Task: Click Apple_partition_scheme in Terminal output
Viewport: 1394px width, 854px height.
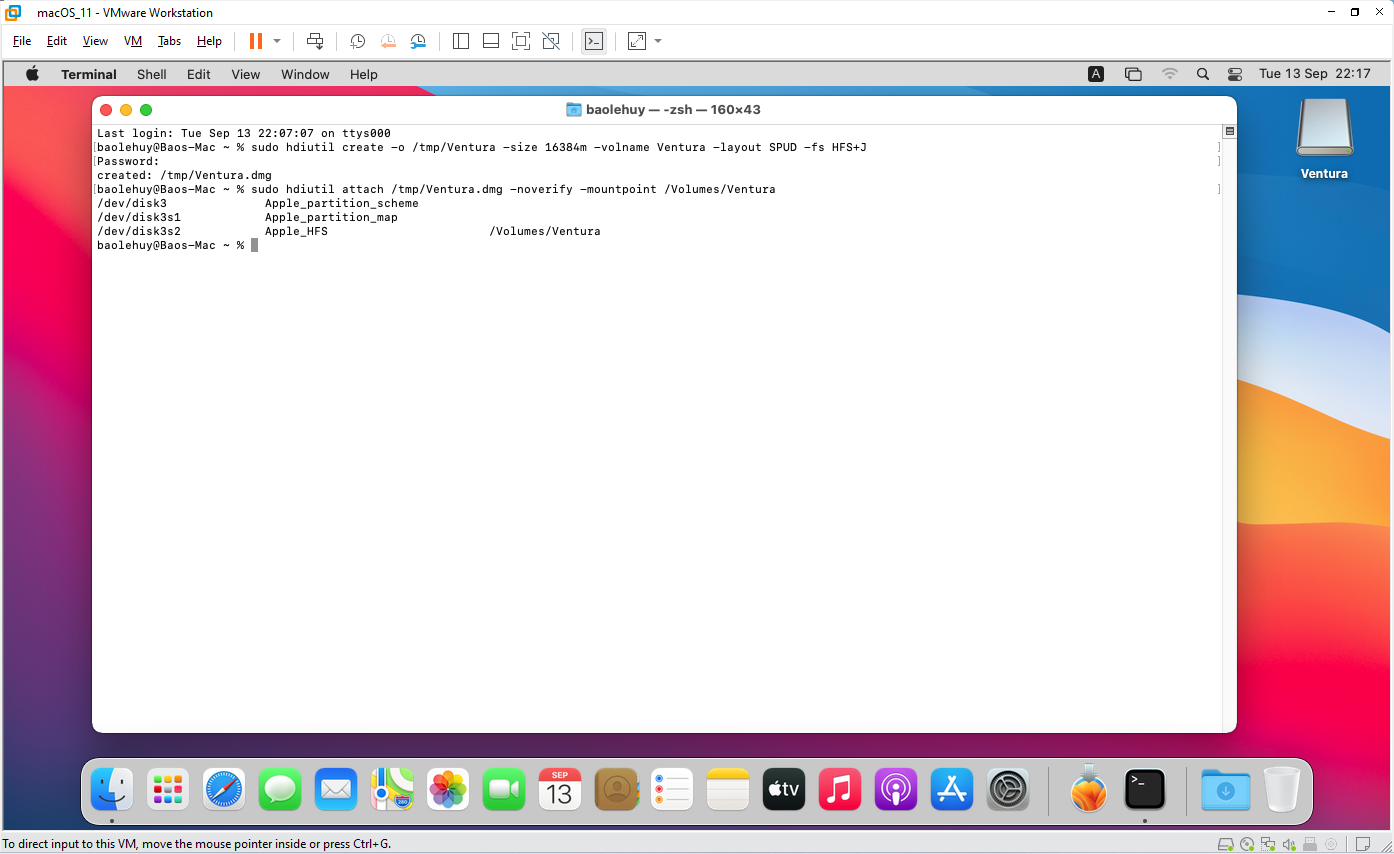Action: coord(341,203)
